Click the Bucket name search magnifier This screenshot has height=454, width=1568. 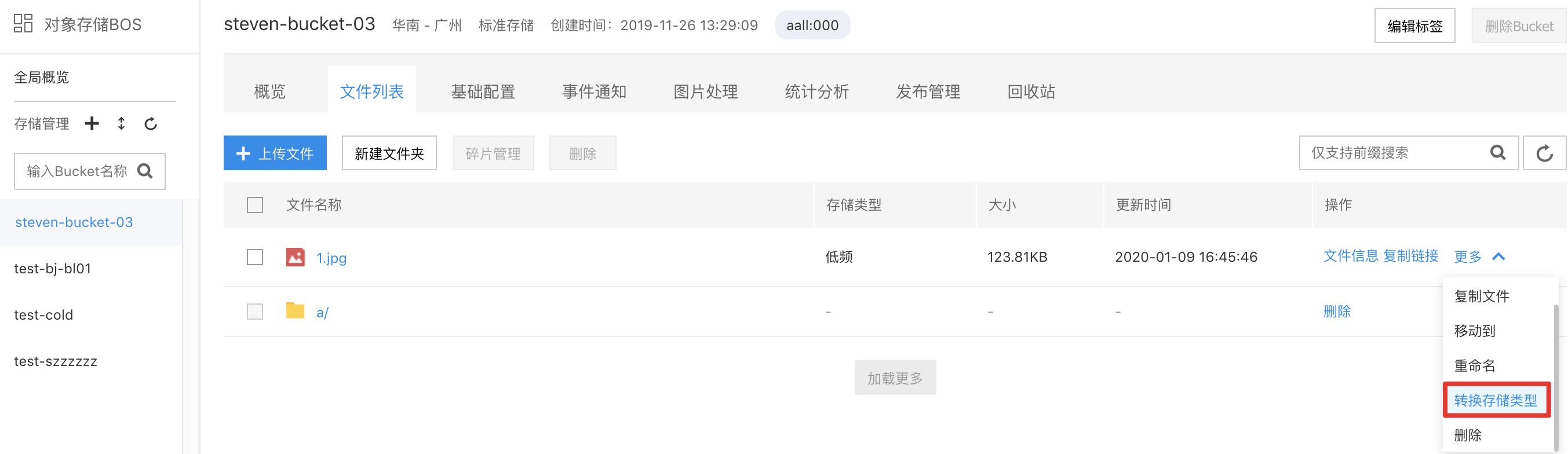point(145,171)
